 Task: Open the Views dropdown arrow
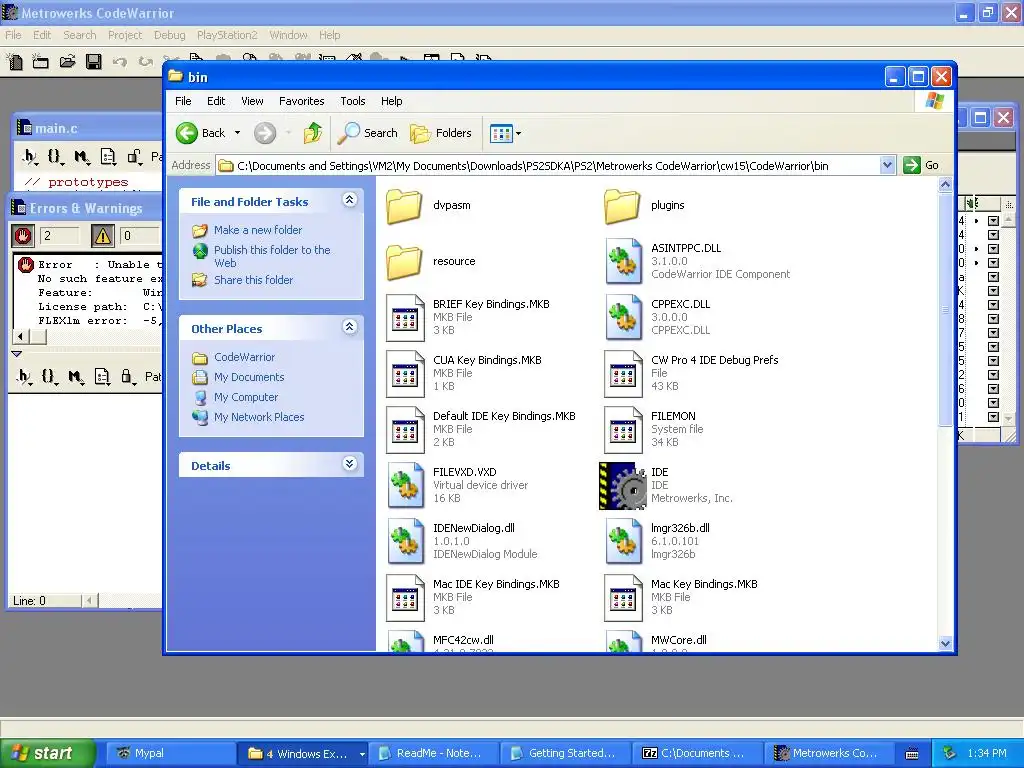(x=519, y=134)
